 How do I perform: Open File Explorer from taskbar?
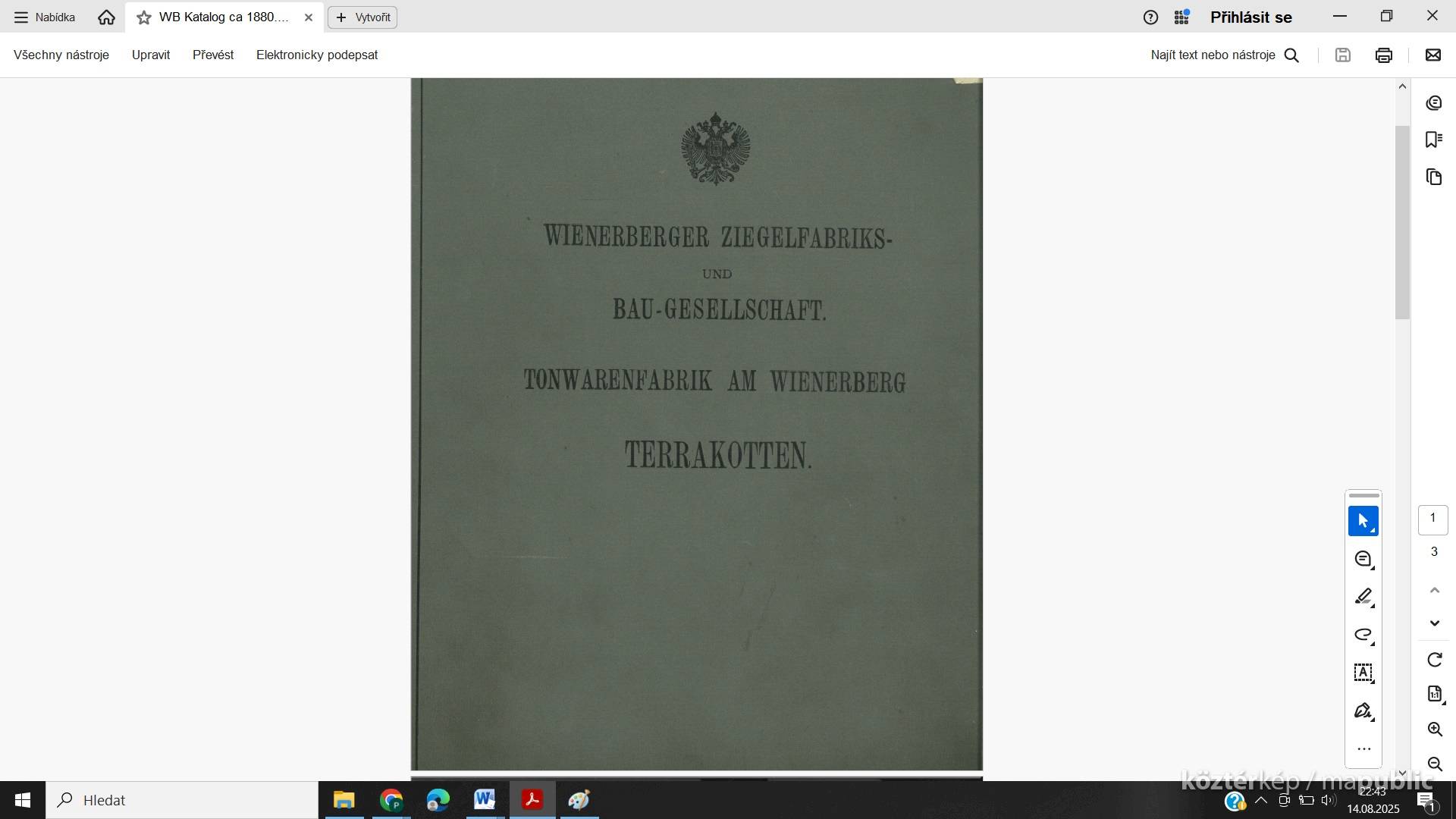[x=344, y=800]
